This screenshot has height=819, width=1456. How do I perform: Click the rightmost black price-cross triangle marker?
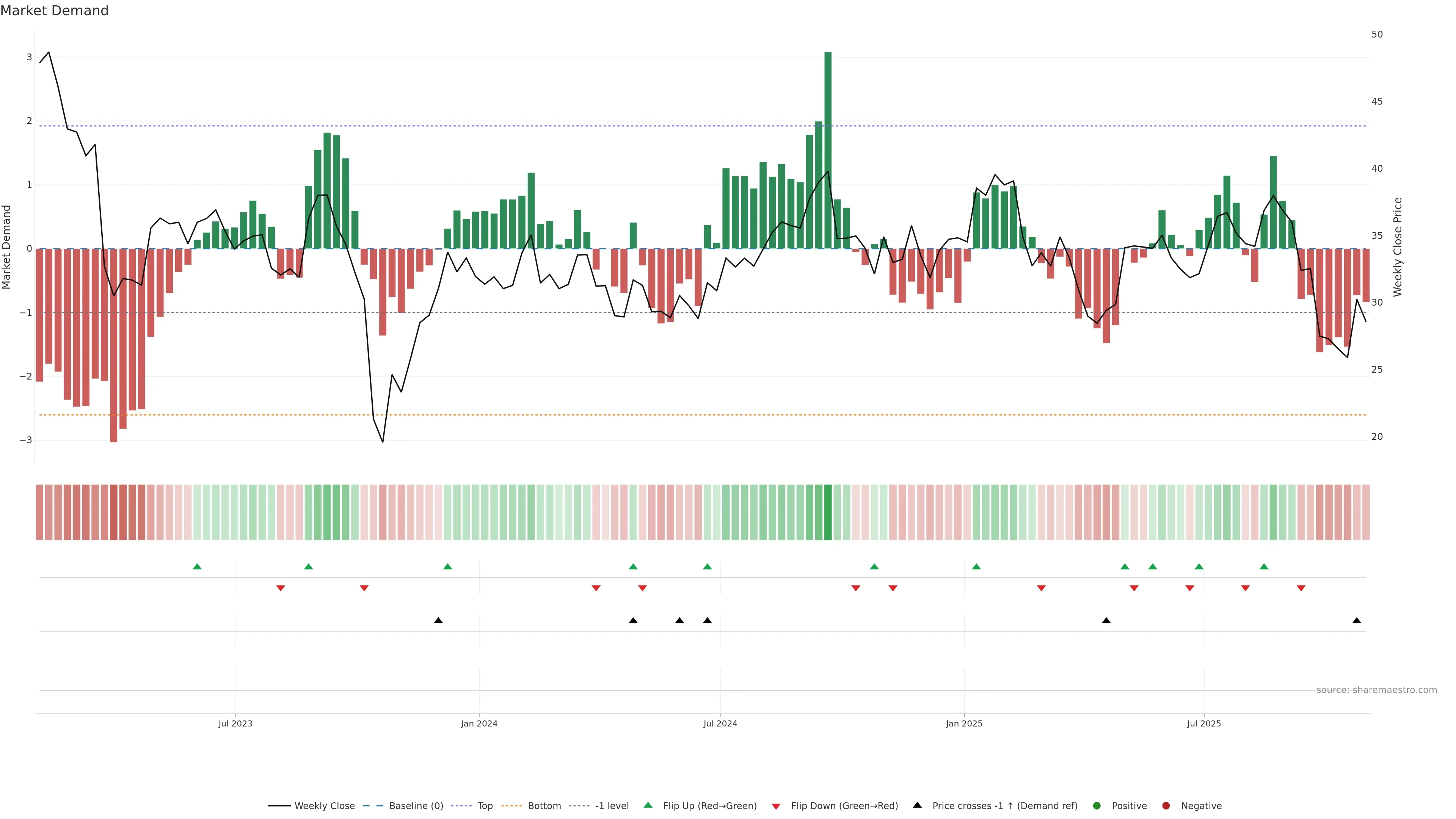click(x=1357, y=621)
